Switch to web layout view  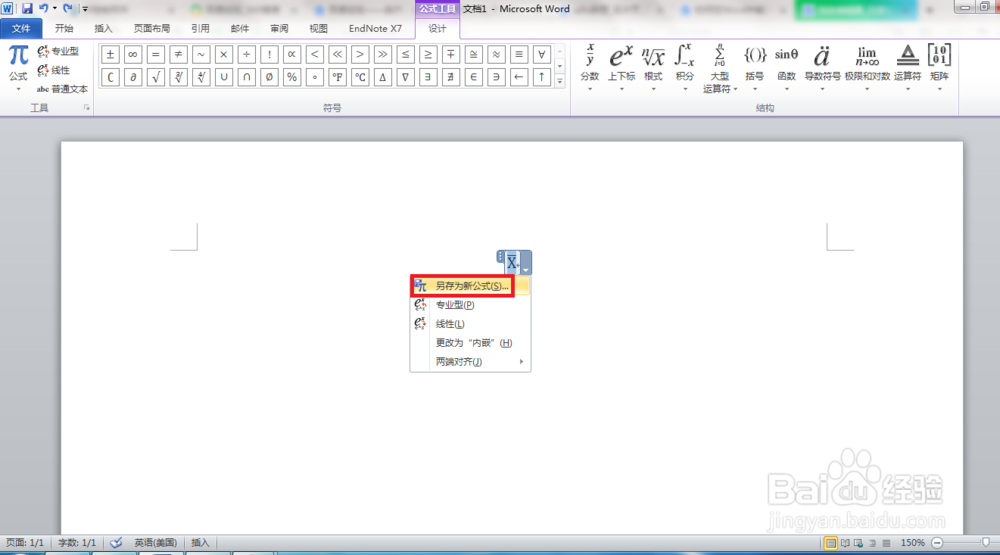(x=858, y=543)
